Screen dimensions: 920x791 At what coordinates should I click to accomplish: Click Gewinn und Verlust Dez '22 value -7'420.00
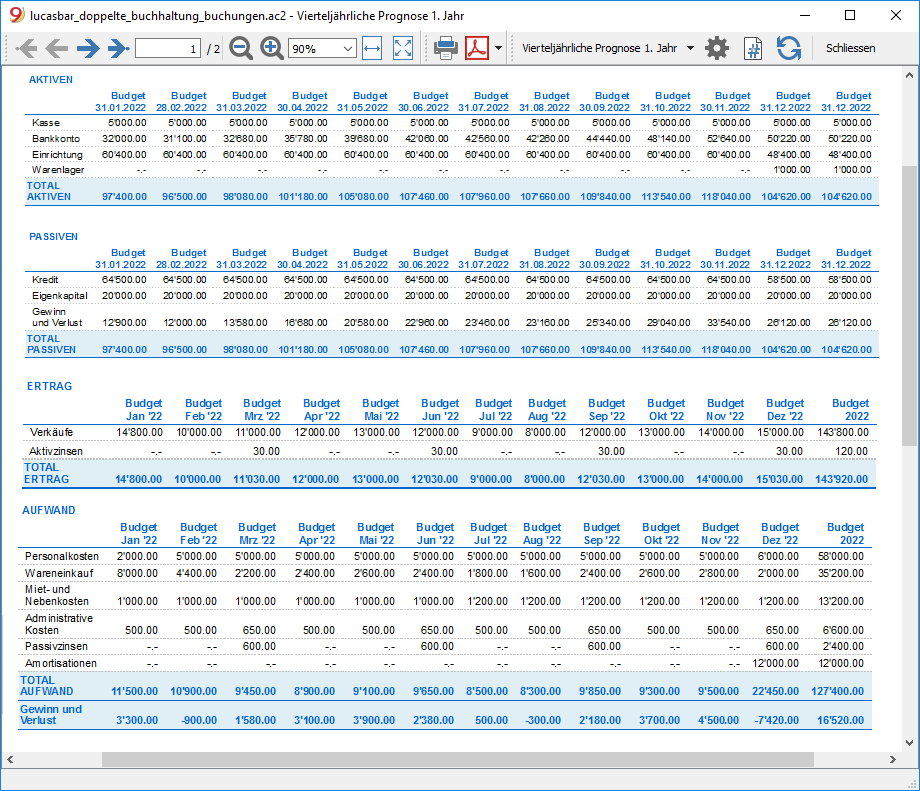pyautogui.click(x=776, y=720)
